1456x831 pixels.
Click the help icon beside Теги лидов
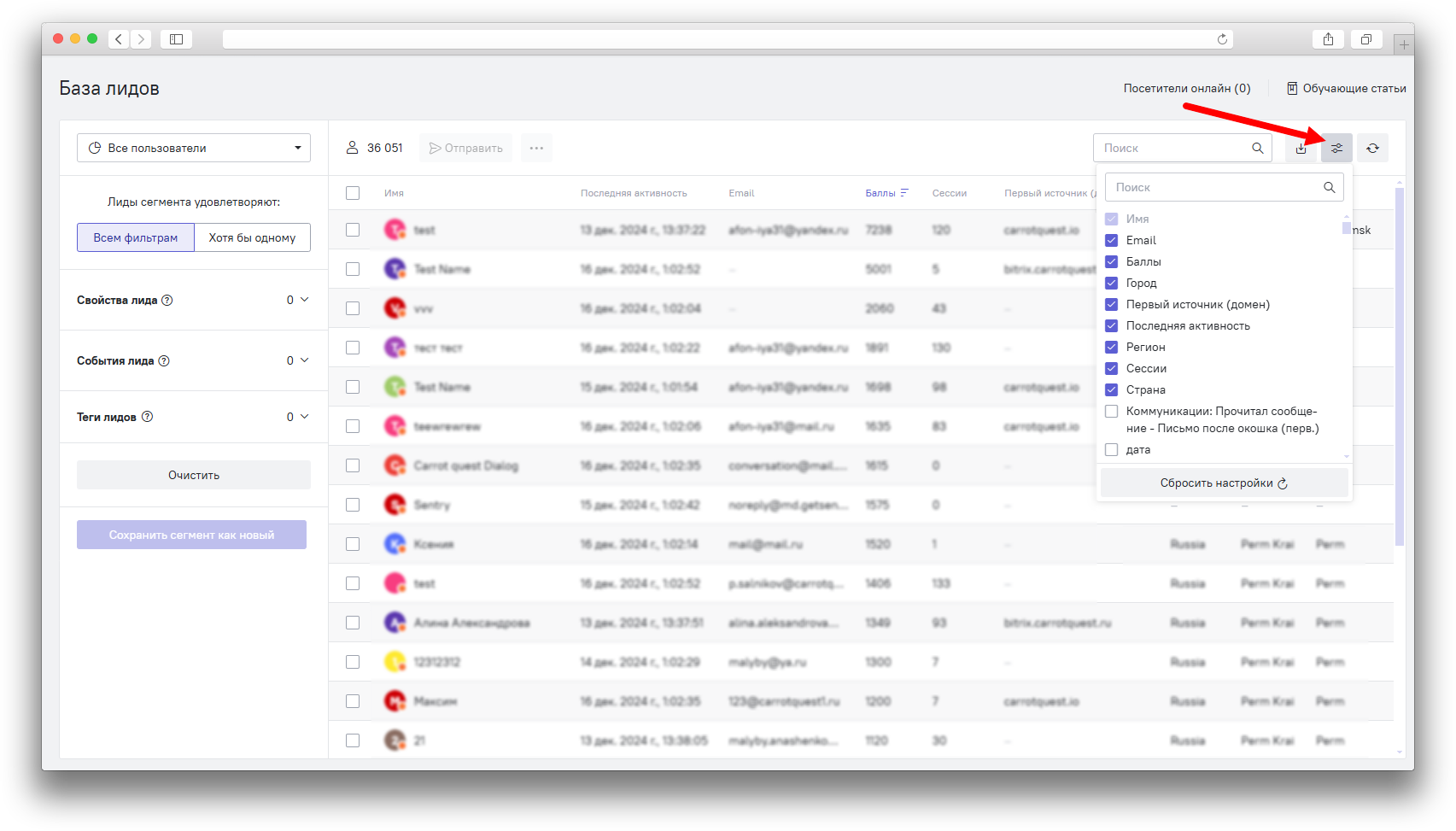coord(147,417)
